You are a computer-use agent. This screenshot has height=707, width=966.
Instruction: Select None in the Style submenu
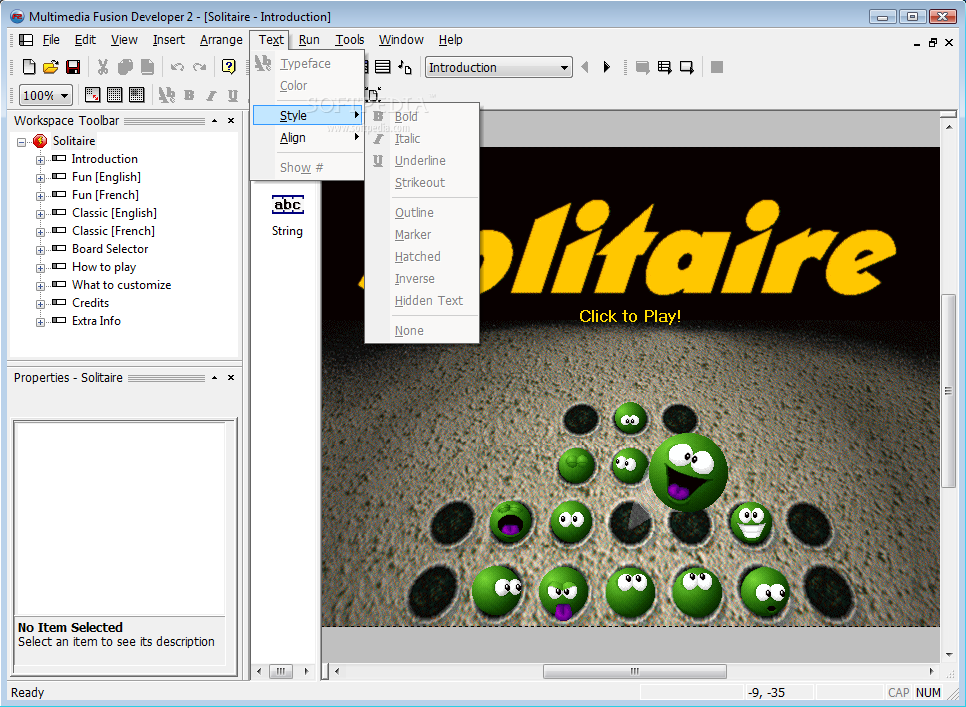(x=422, y=331)
